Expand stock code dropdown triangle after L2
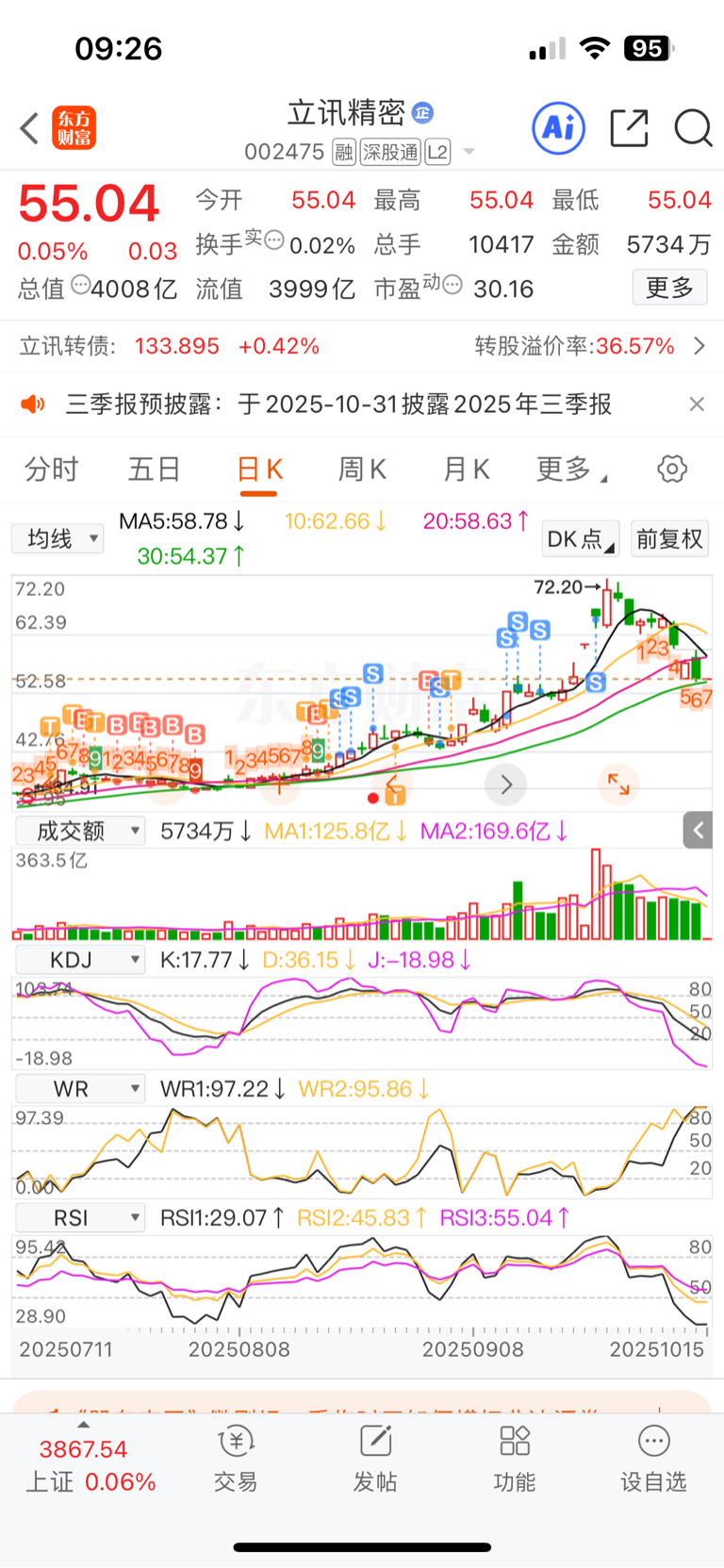 469,152
